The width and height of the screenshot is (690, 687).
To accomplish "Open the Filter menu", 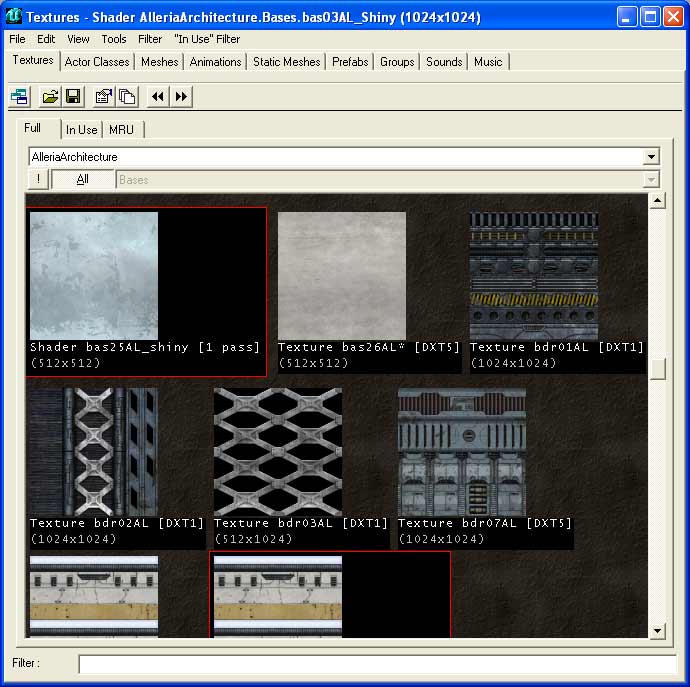I will 150,39.
